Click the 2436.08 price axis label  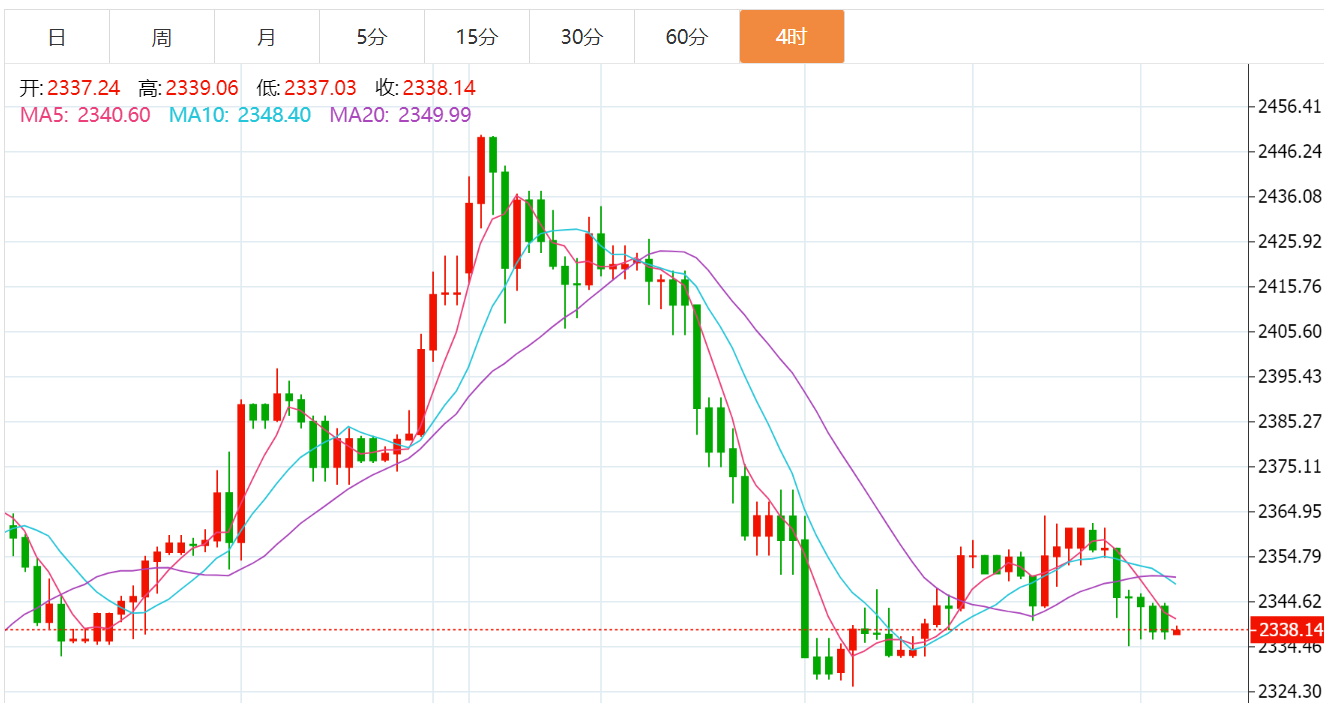[x=1290, y=196]
